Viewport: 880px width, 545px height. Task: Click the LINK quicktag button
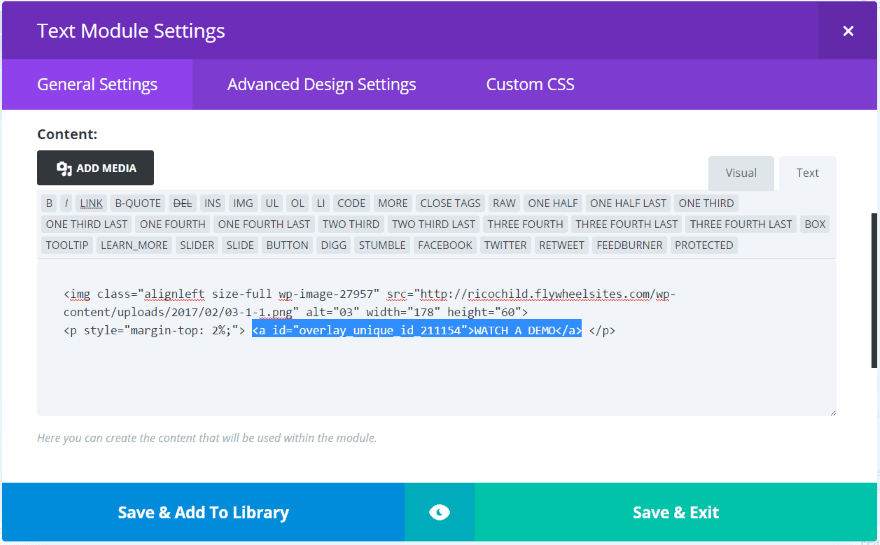pos(91,203)
